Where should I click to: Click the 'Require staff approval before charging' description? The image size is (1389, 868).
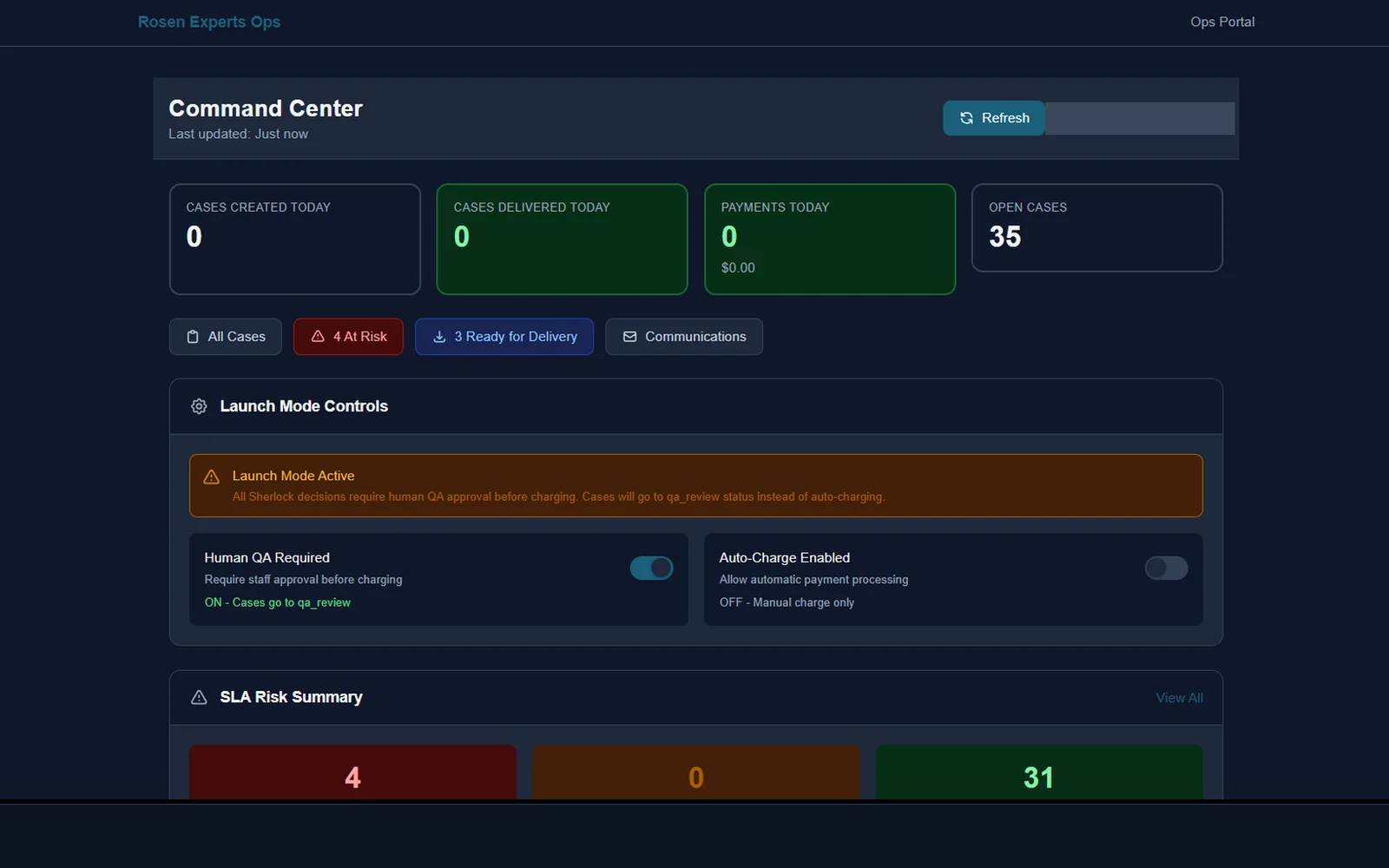point(303,579)
